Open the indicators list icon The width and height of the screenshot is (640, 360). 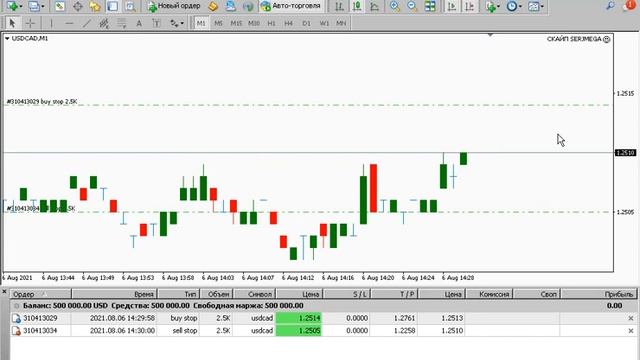pos(491,6)
